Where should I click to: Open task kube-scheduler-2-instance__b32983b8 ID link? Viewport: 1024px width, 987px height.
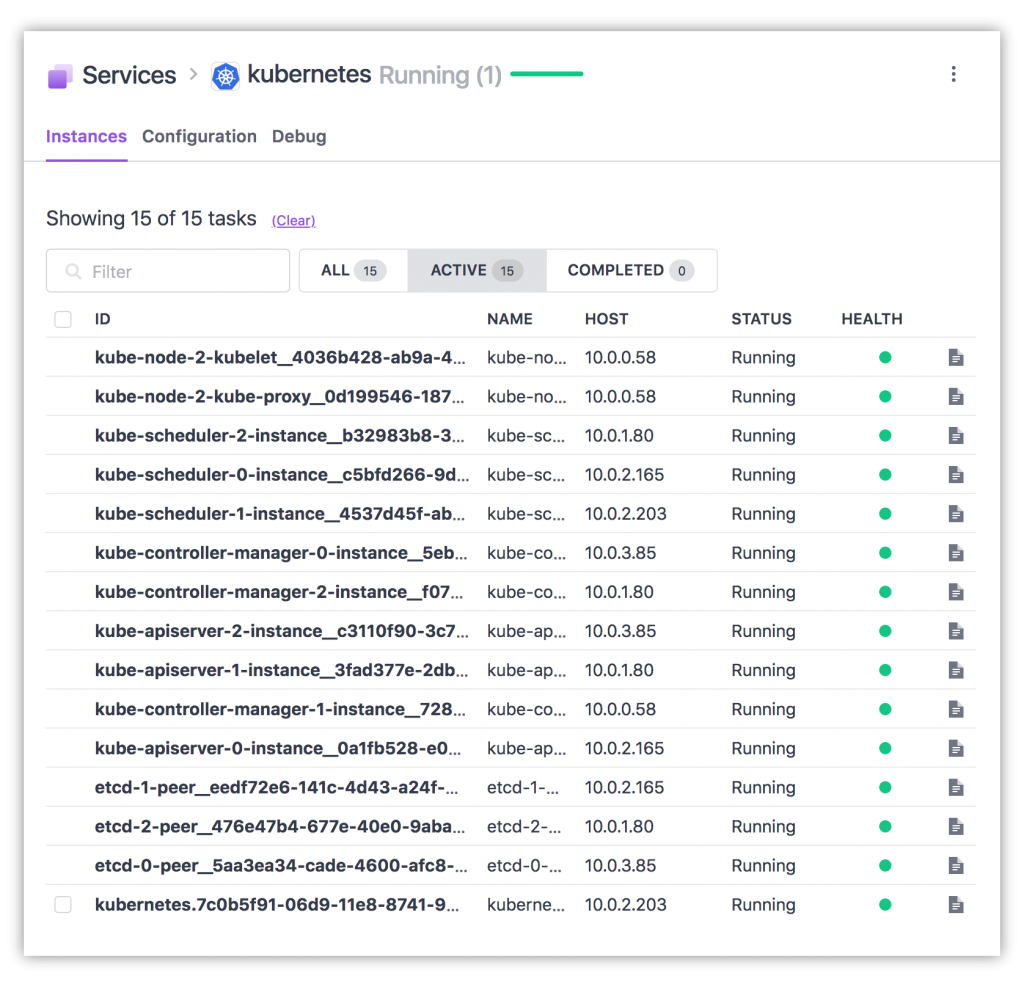[x=280, y=436]
